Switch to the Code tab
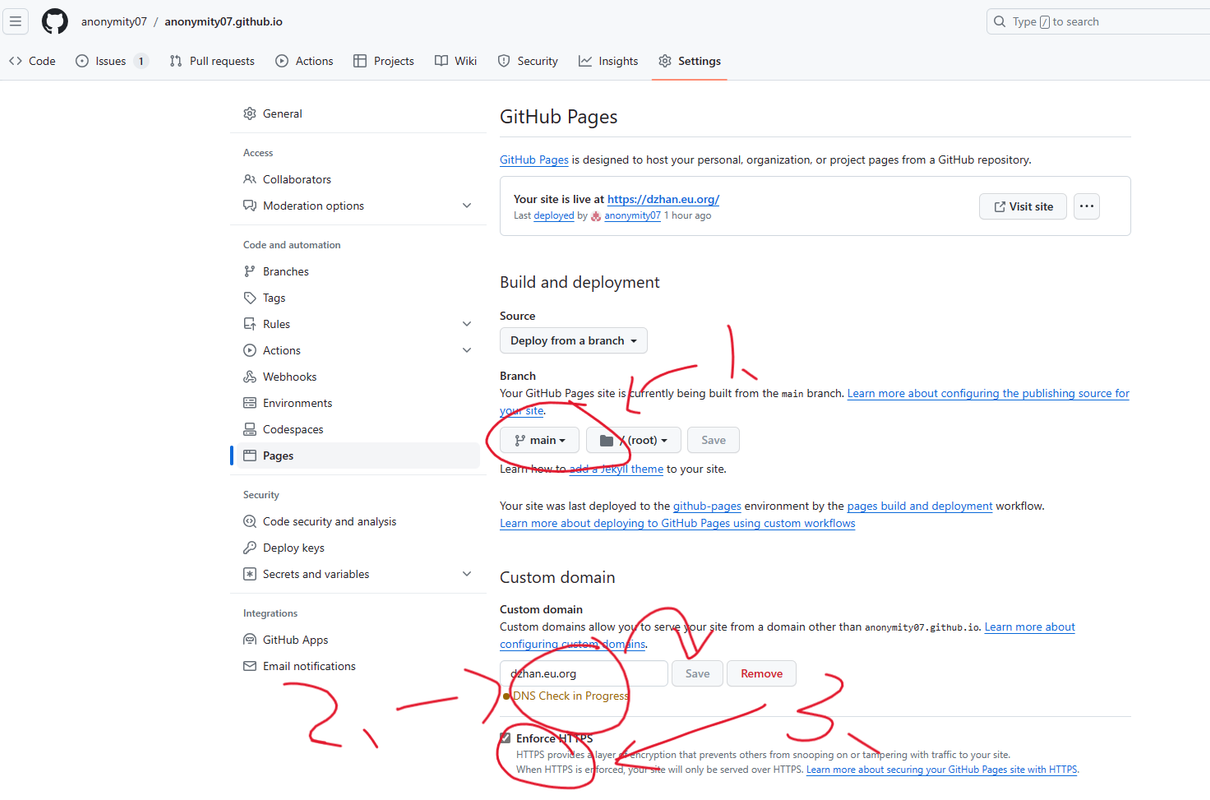Viewport: 1210px width, 800px height. pyautogui.click(x=32, y=61)
